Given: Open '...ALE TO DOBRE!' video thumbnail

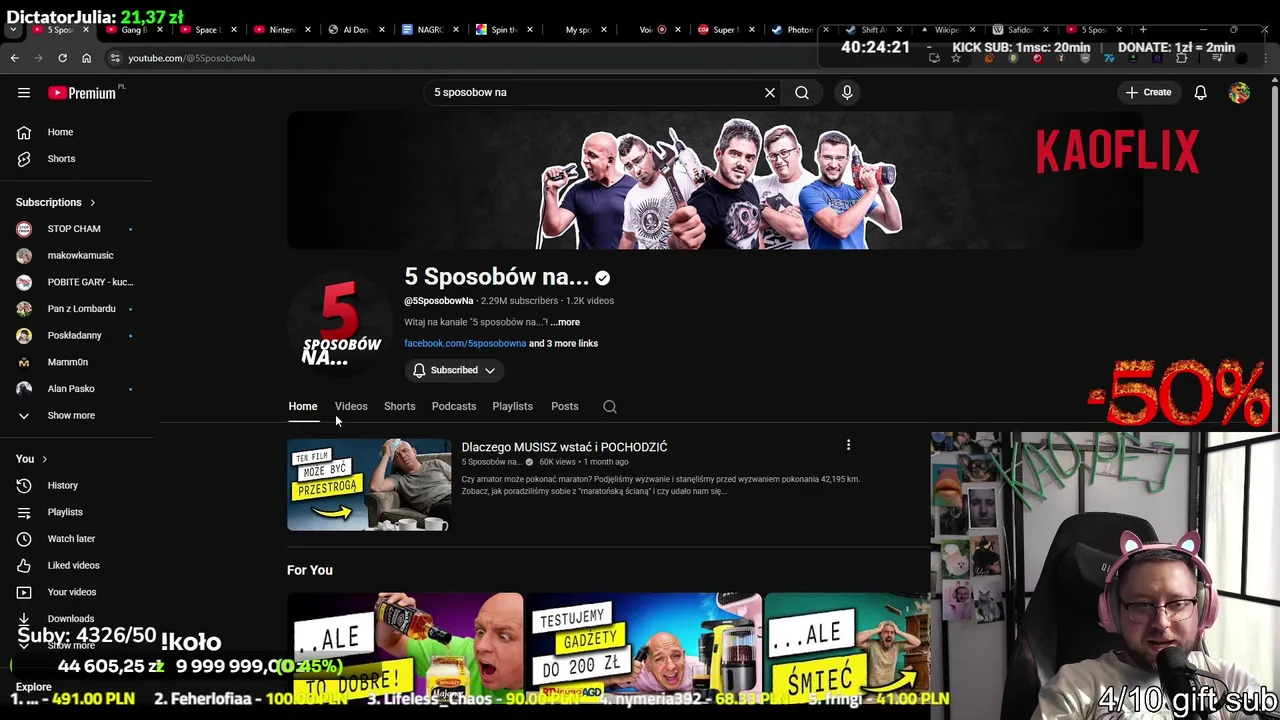Looking at the screenshot, I should 405,649.
